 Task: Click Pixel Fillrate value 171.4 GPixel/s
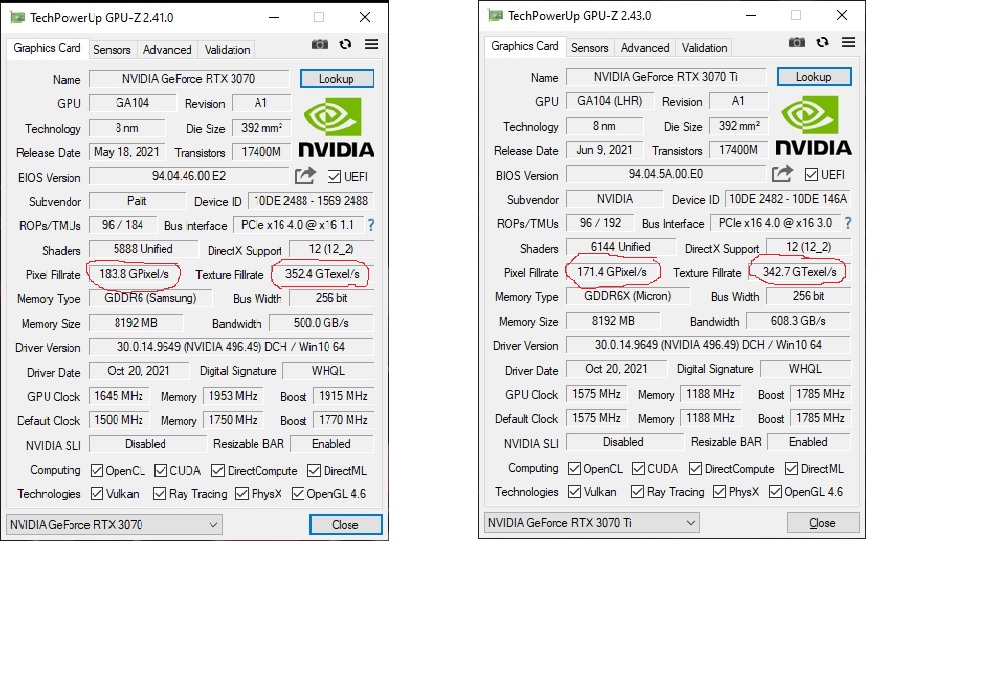612,272
